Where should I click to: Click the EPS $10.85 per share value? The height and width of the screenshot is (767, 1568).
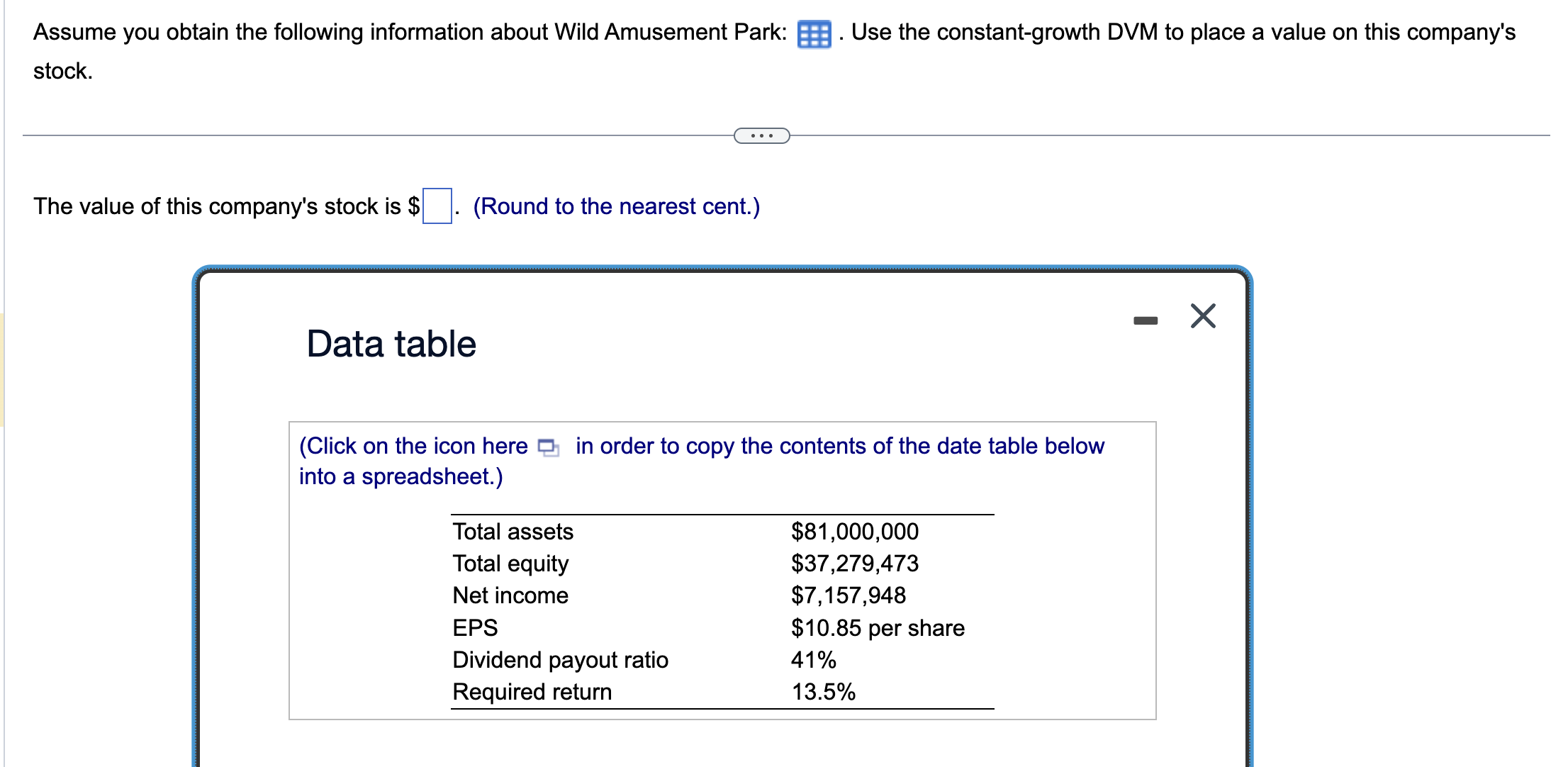877,628
